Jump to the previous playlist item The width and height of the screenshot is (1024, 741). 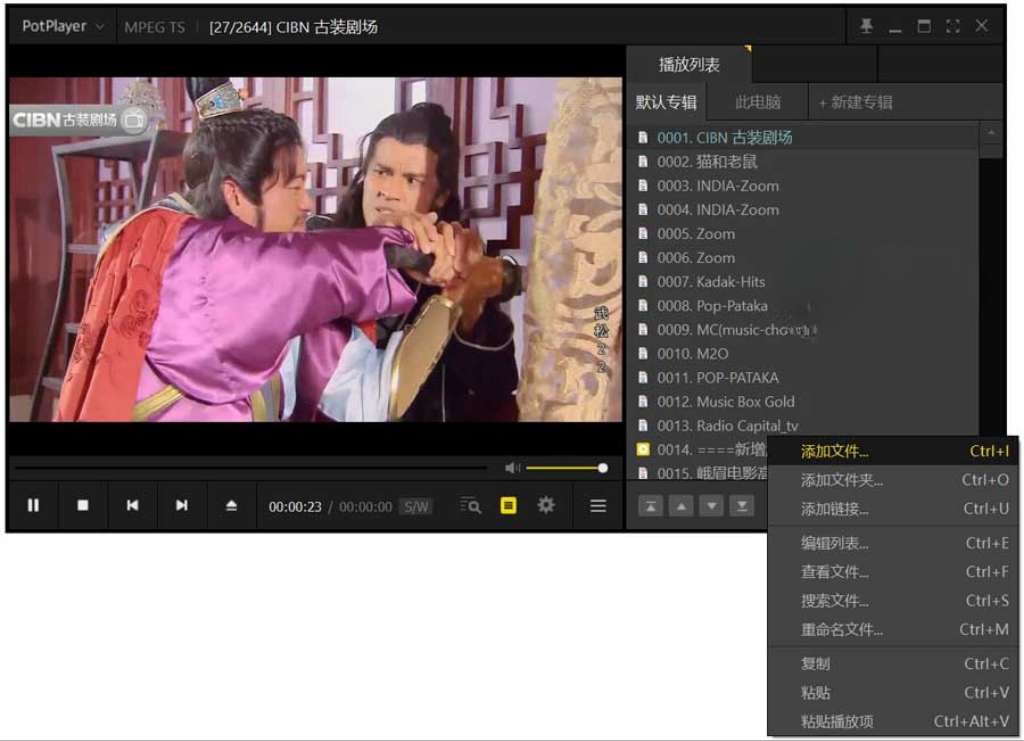pos(132,505)
